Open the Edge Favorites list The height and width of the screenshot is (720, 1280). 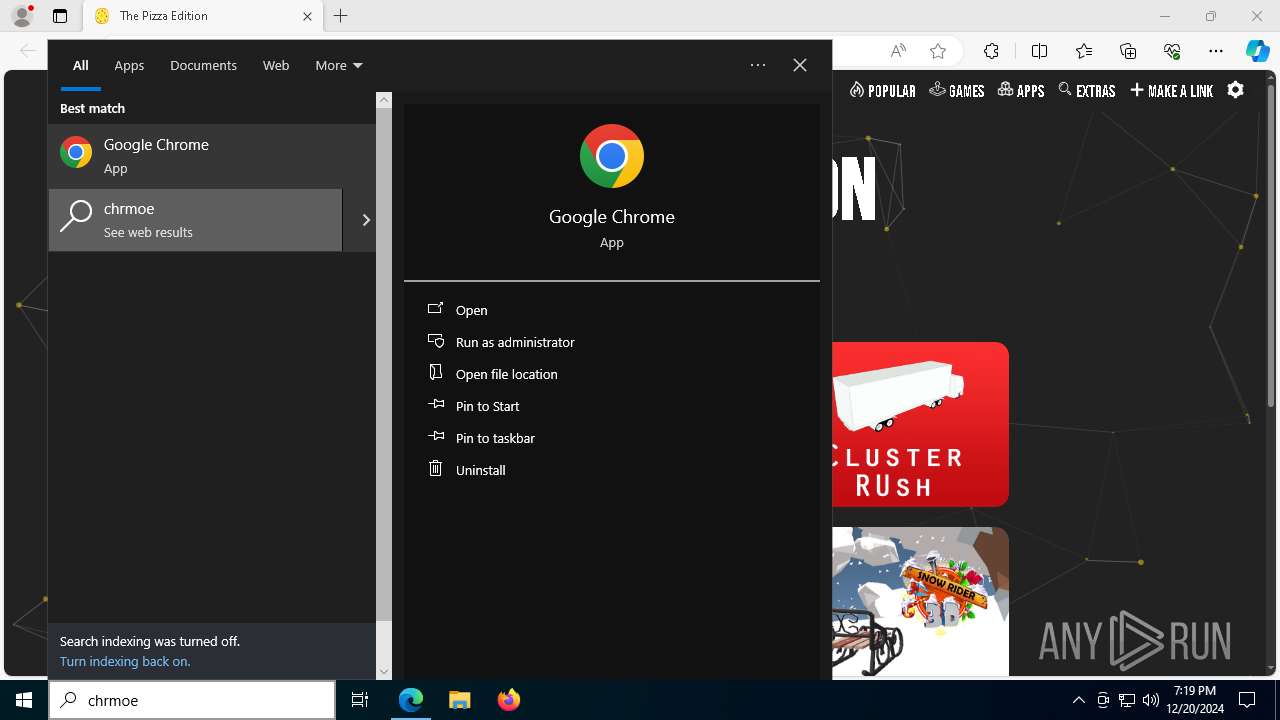pos(1084,51)
